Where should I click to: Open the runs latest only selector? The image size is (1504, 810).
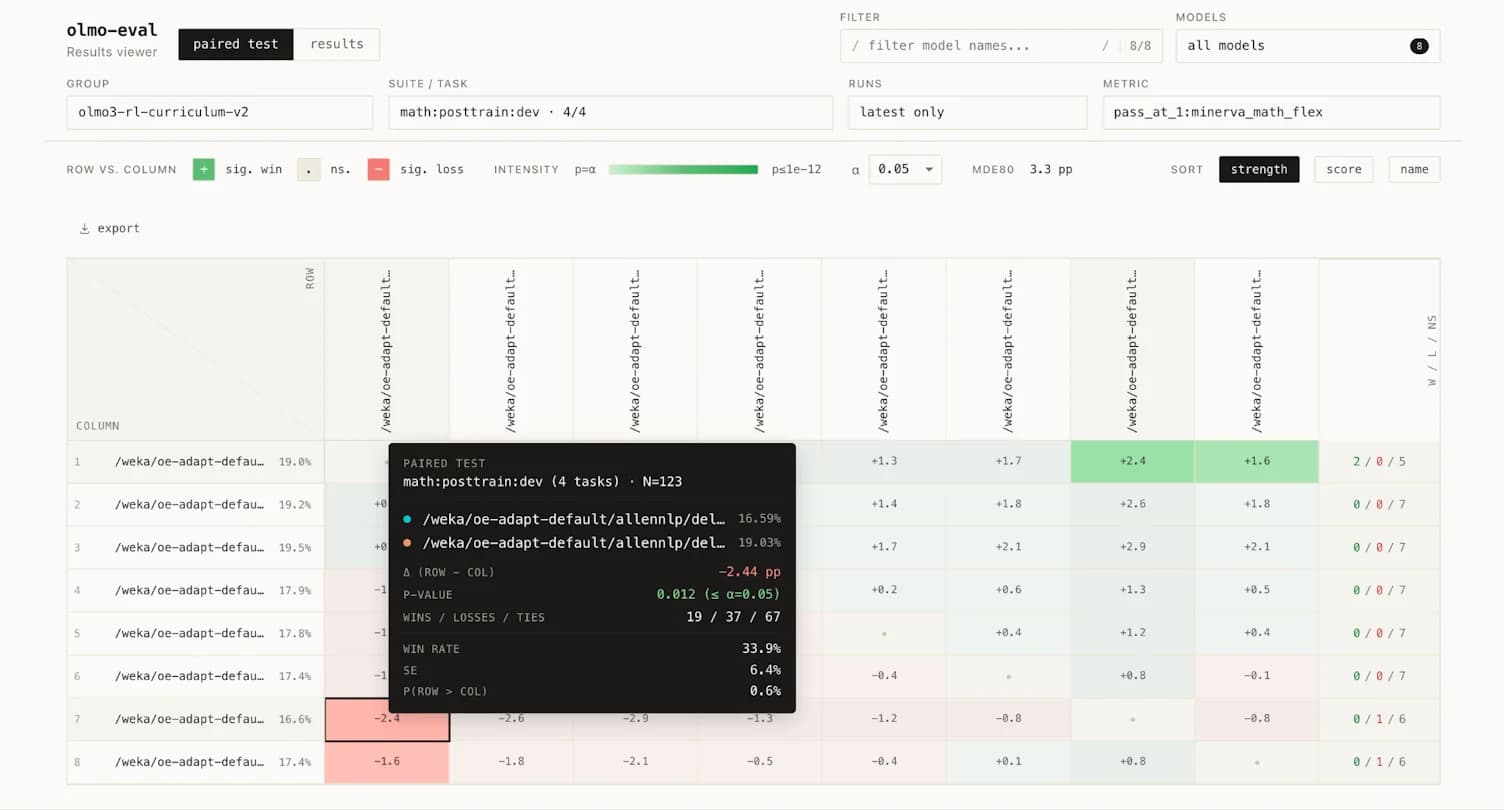(967, 112)
